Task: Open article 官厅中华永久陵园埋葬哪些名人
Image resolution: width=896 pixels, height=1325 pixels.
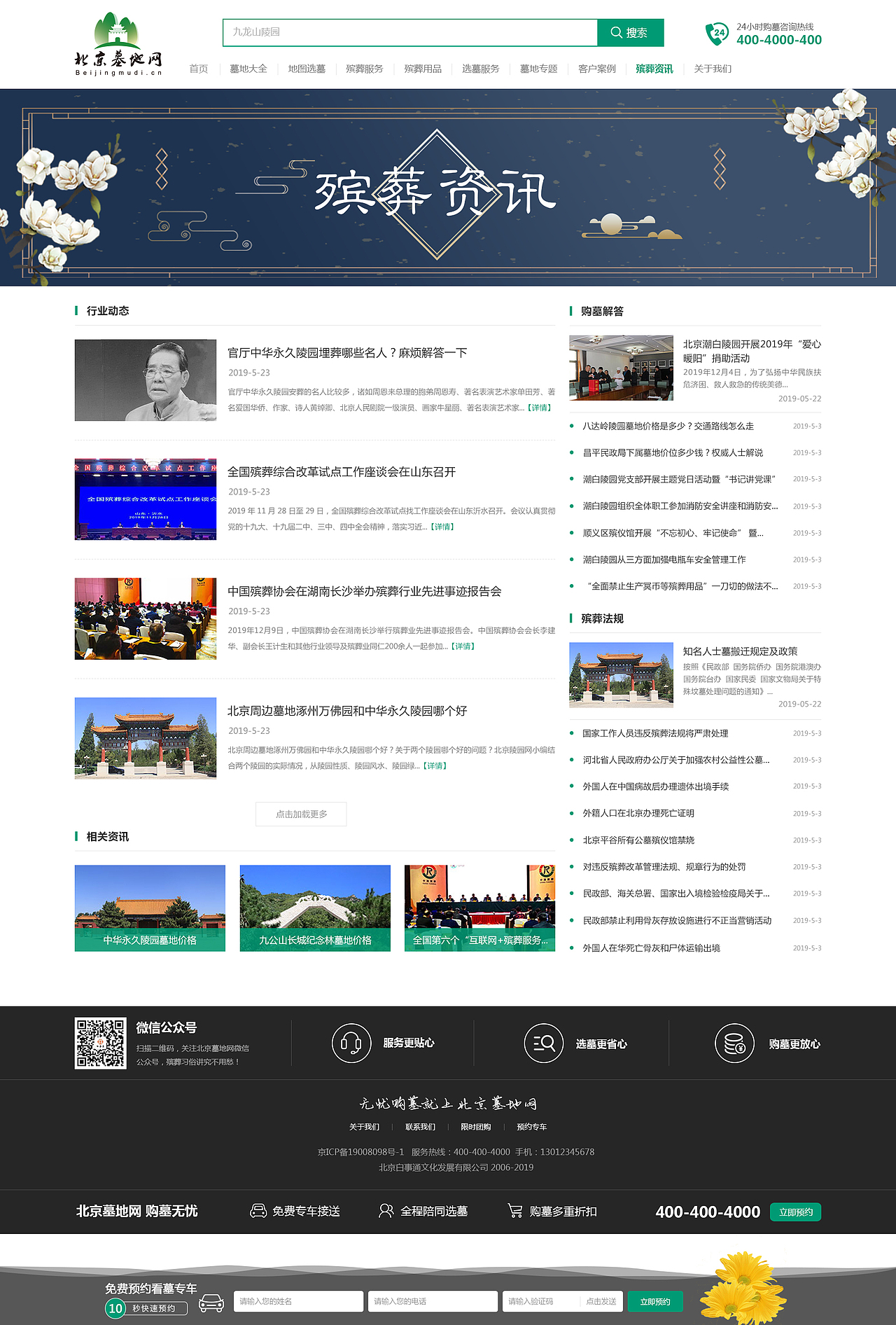Action: [347, 353]
